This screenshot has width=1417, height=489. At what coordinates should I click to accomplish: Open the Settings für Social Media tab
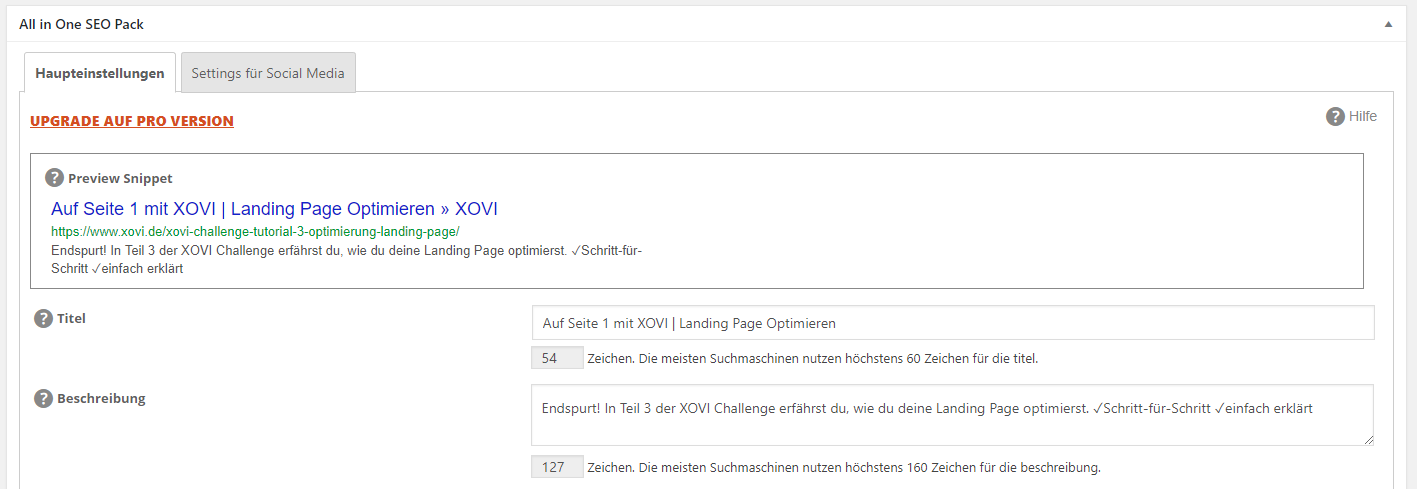pos(268,73)
